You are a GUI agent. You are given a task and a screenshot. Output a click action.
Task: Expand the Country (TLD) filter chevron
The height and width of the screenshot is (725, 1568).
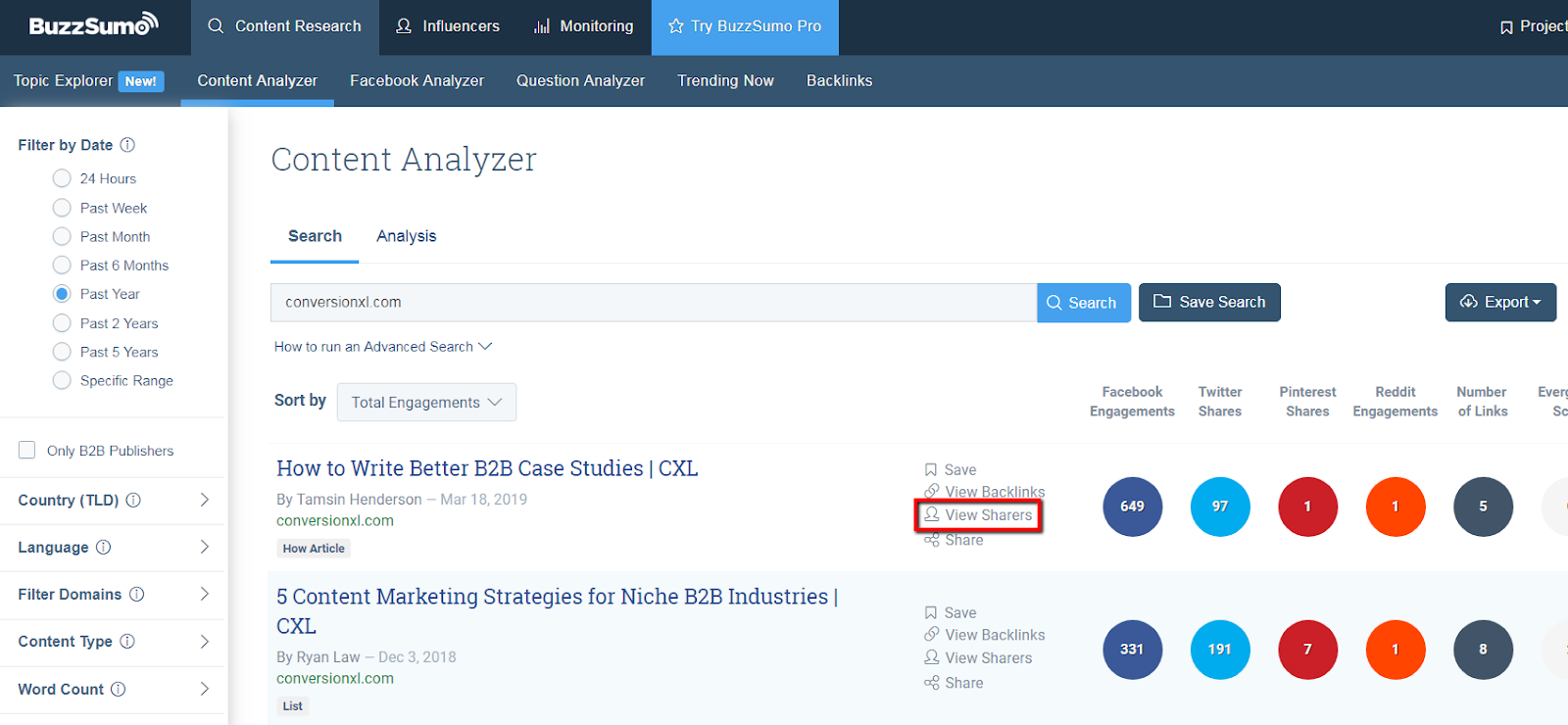click(x=205, y=500)
